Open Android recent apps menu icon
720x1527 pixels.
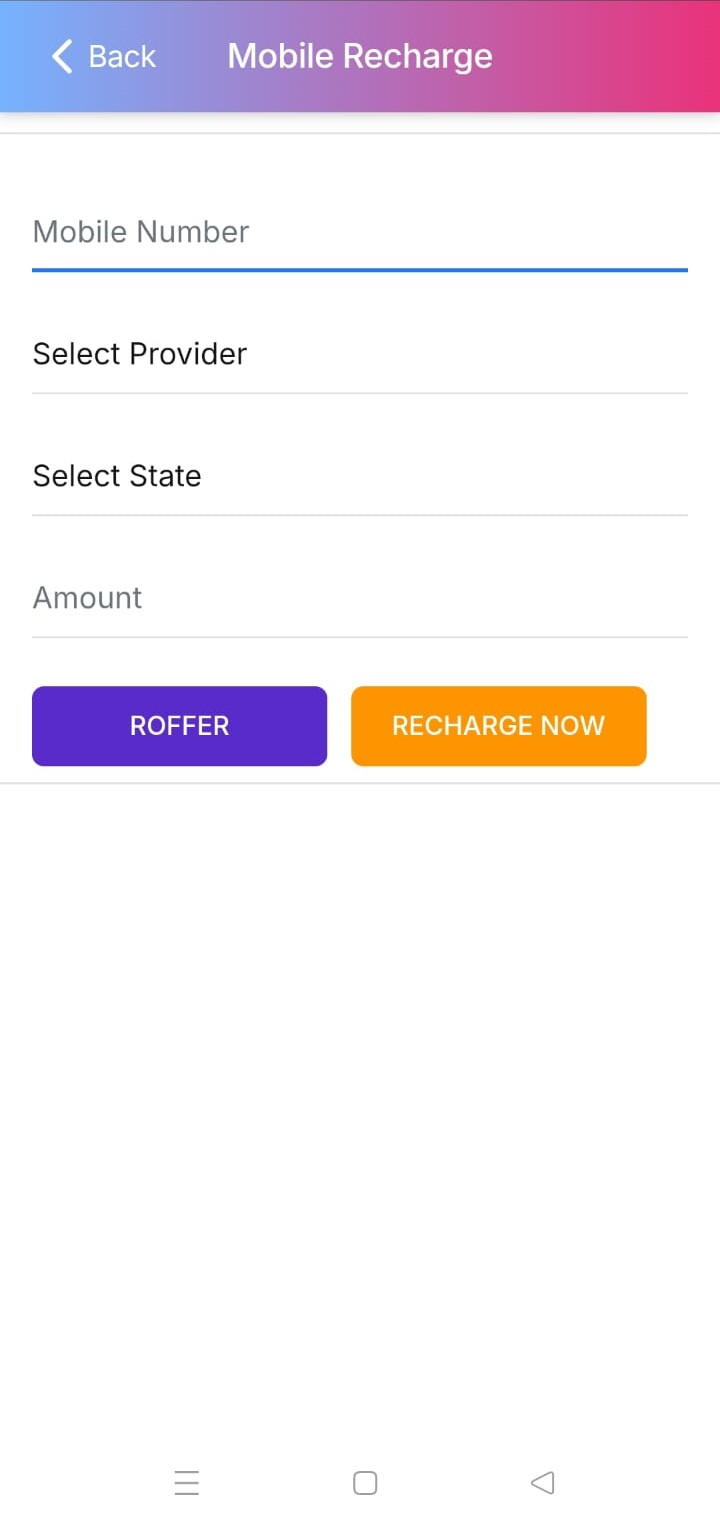click(187, 1482)
